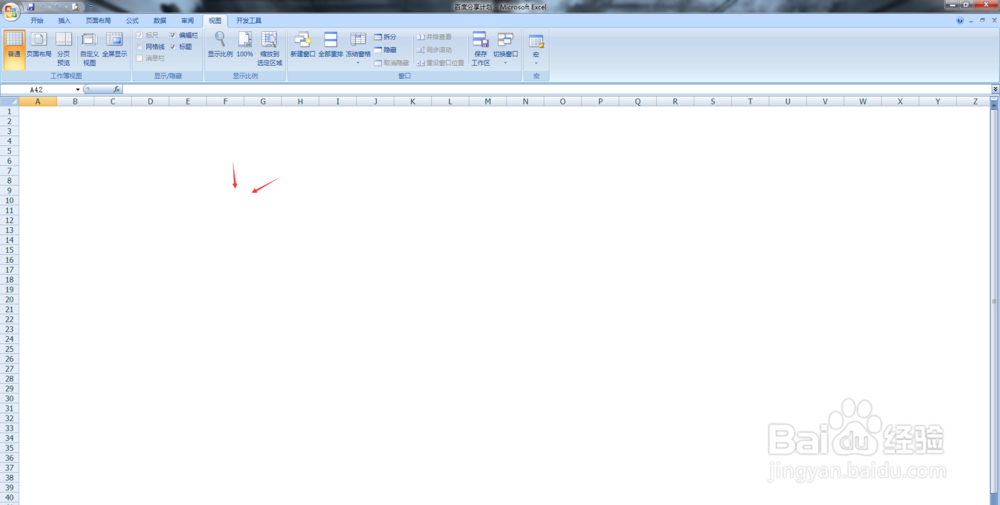This screenshot has height=505, width=1000.
Task: Open the 开始 ribbon tab
Action: [x=37, y=20]
